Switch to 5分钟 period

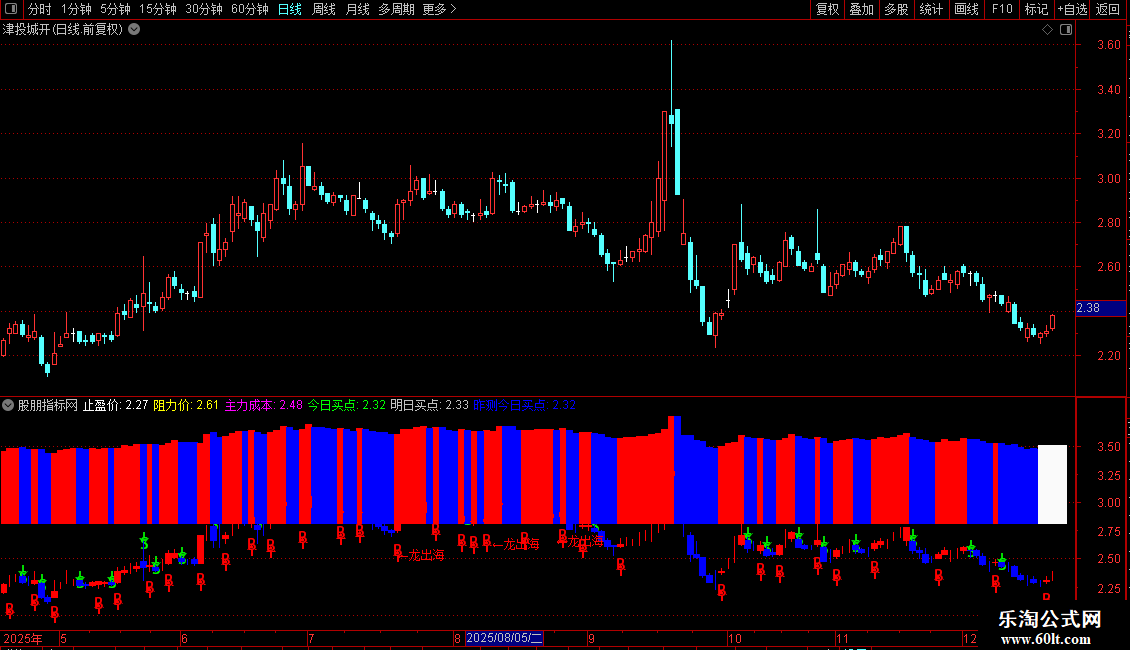click(115, 9)
